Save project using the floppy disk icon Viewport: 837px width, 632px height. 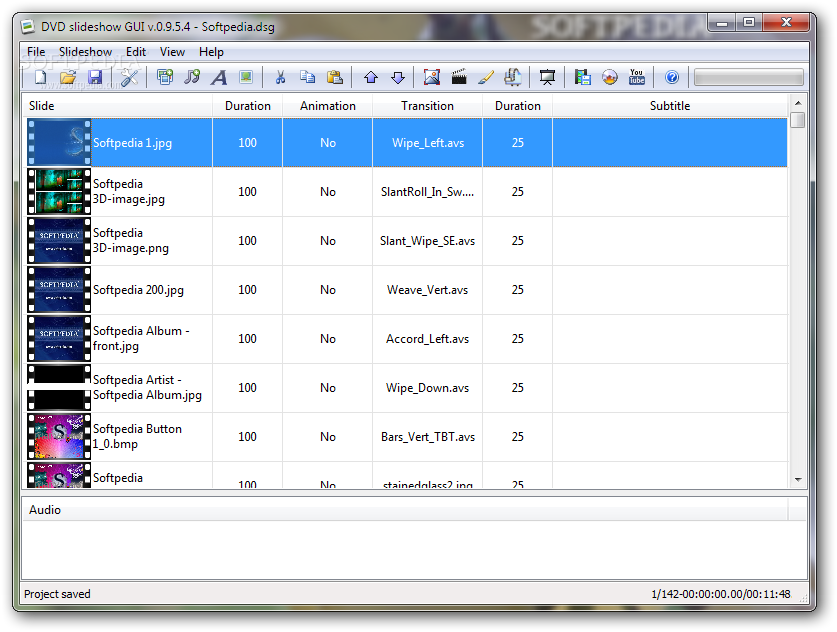[95, 77]
